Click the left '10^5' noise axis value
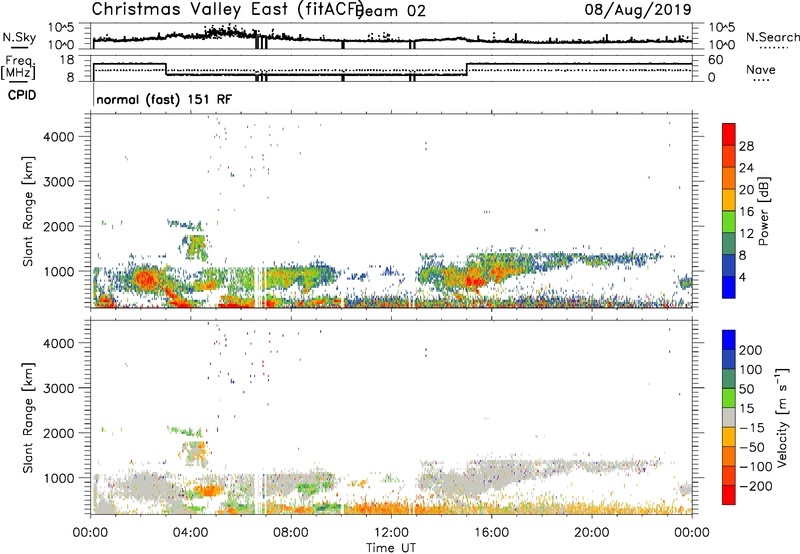The height and width of the screenshot is (554, 800). [x=61, y=27]
